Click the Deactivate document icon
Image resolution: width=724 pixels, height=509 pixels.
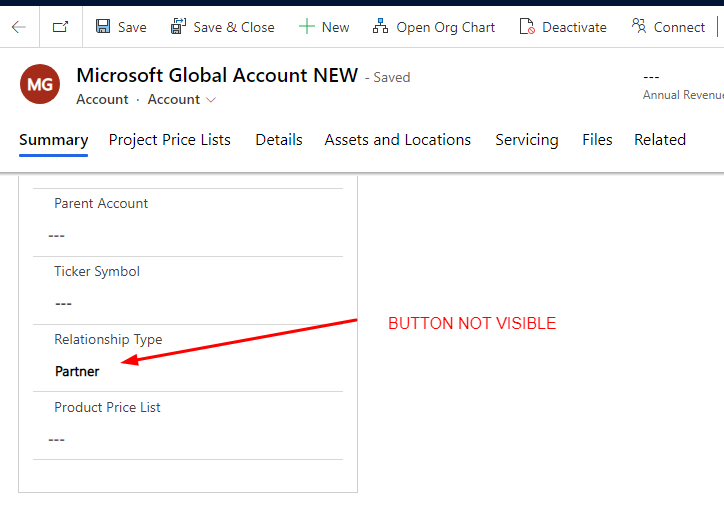click(x=527, y=27)
